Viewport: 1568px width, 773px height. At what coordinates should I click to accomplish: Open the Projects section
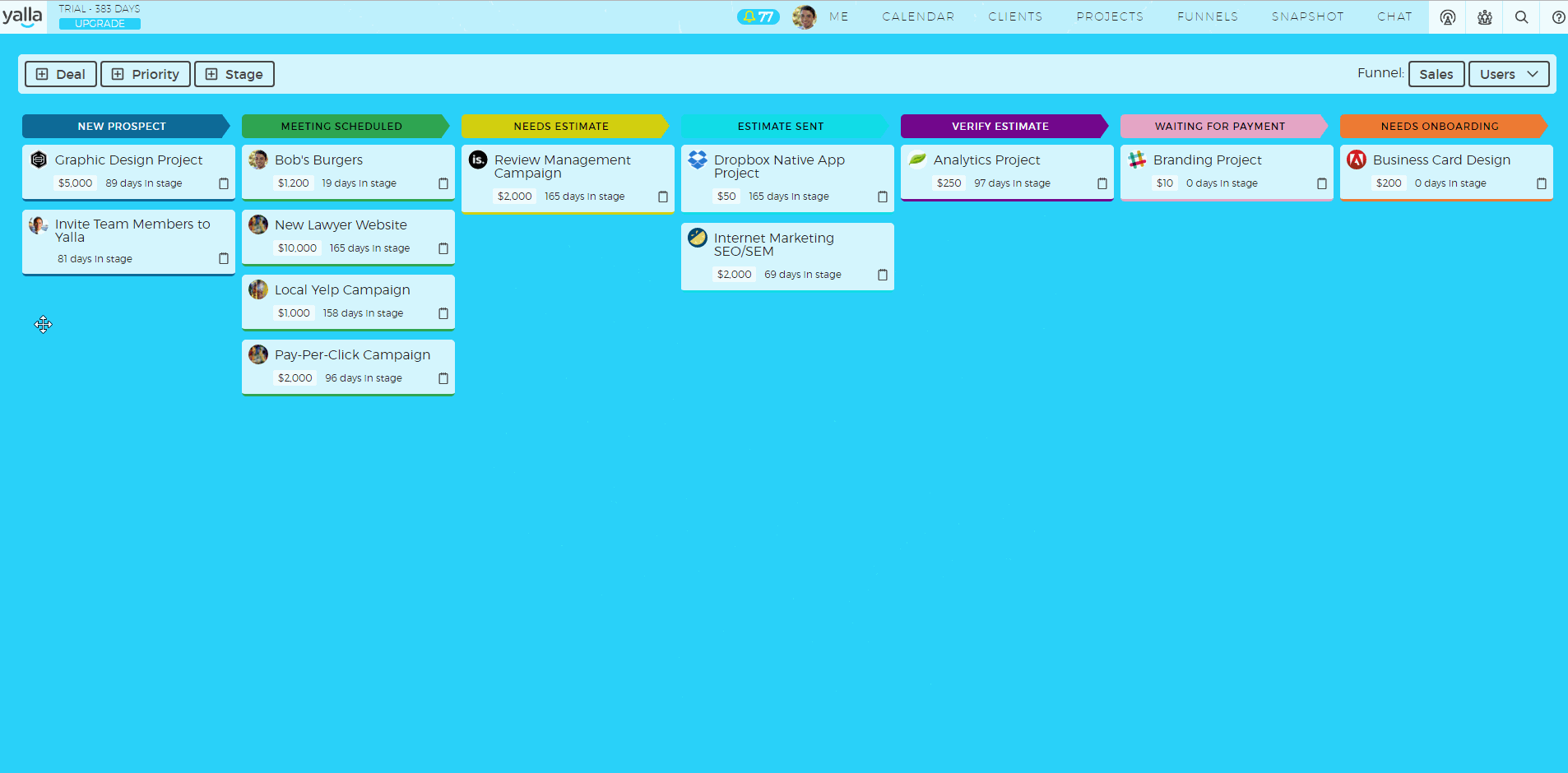pos(1110,16)
